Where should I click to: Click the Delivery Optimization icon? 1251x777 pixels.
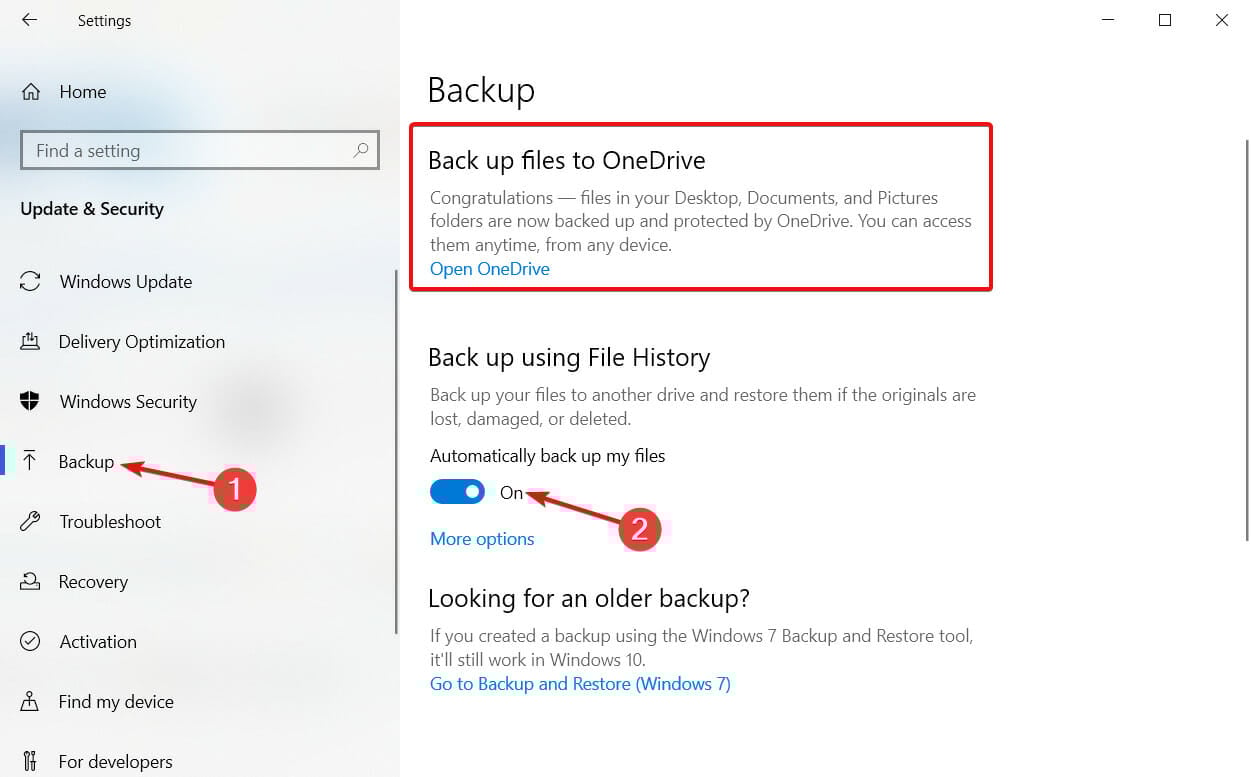30,342
